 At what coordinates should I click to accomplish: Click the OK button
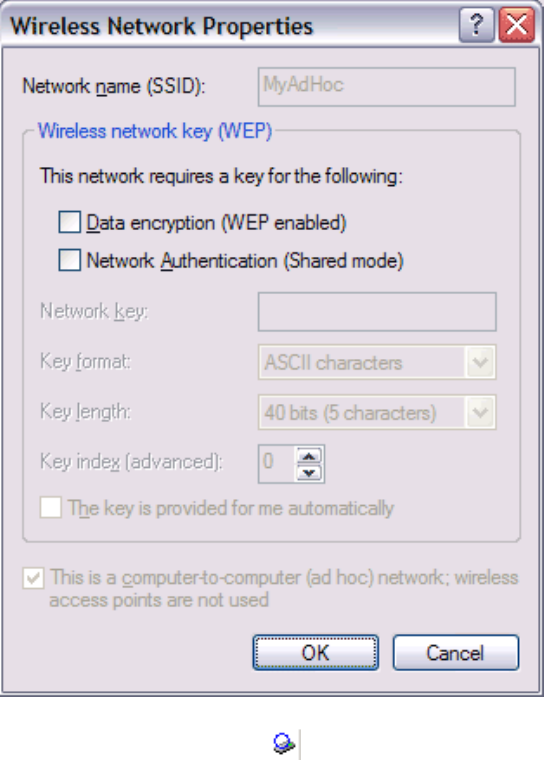tap(316, 653)
